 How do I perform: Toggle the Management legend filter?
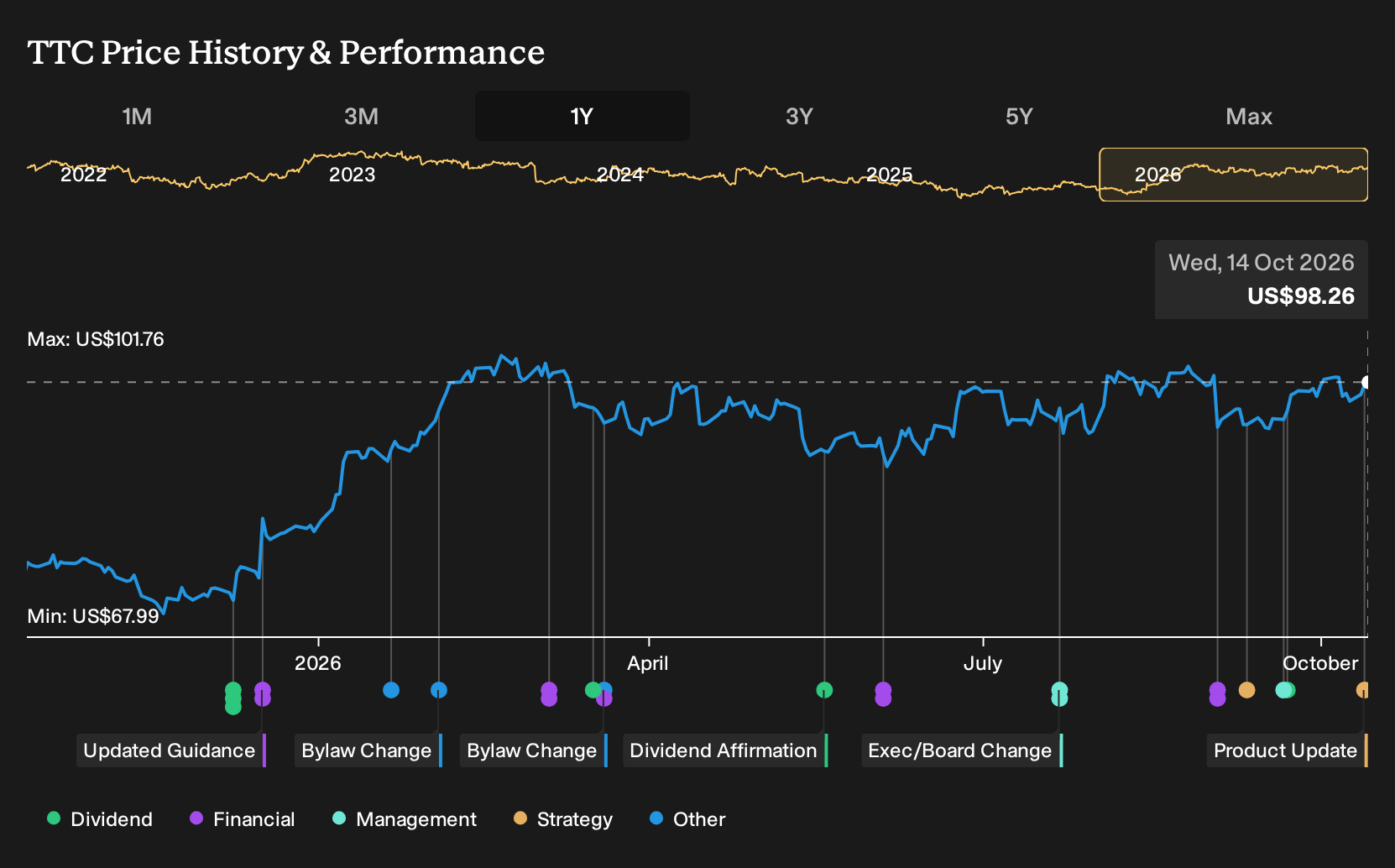404,818
